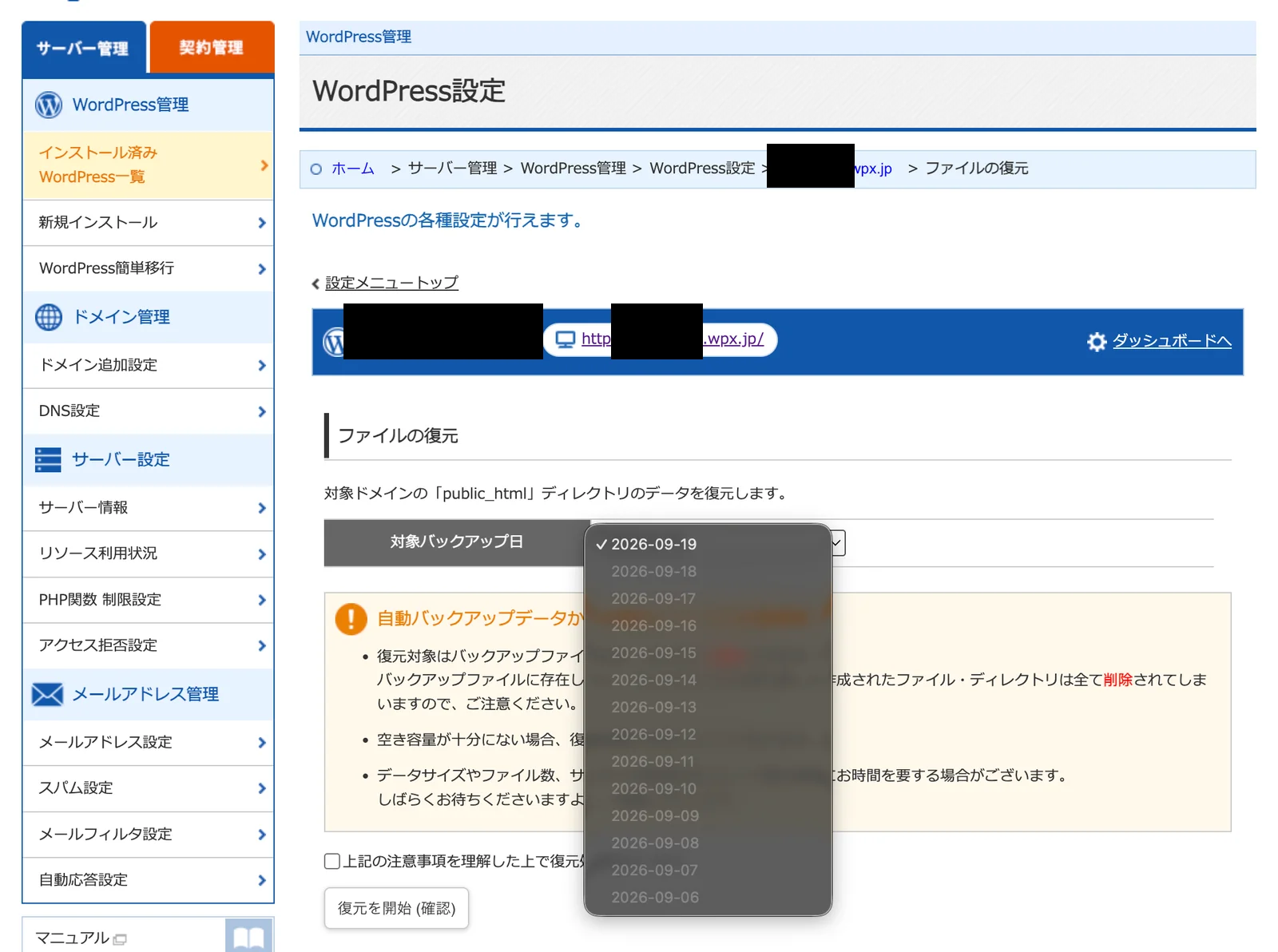Click the wpx.jp breadcrumb domain link

point(872,169)
